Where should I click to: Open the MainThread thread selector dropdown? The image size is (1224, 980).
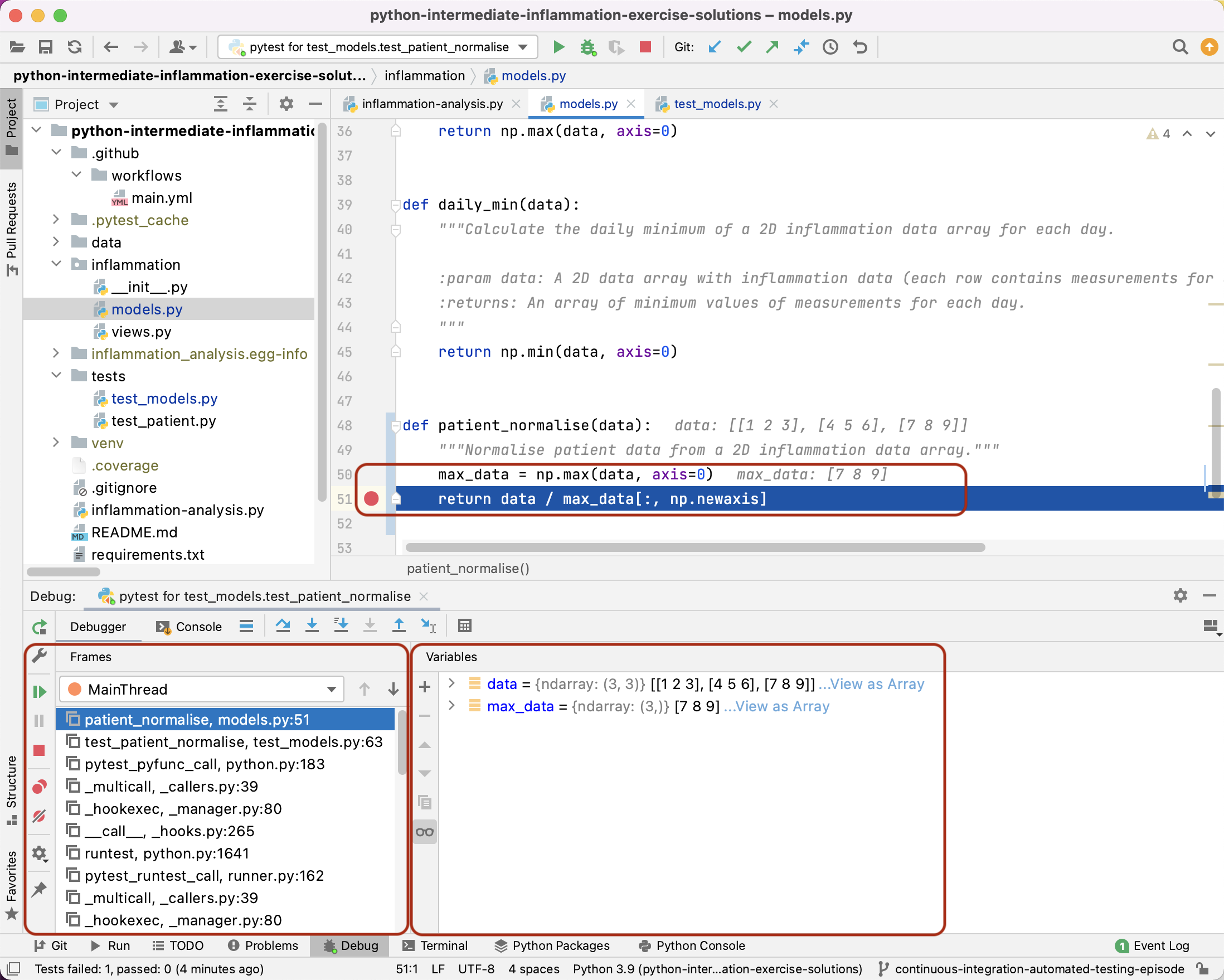[x=331, y=690]
